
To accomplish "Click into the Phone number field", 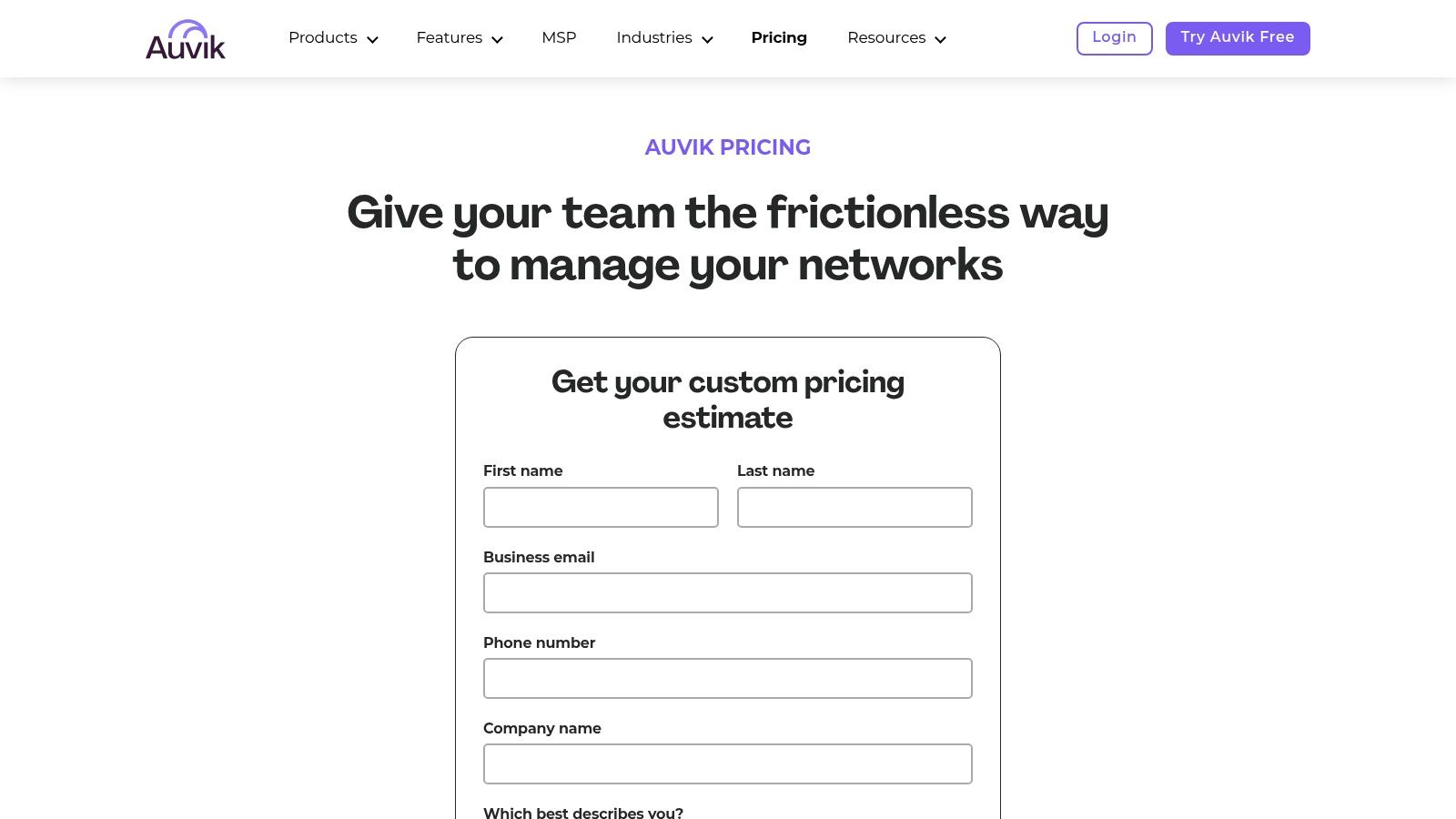I will (x=728, y=678).
